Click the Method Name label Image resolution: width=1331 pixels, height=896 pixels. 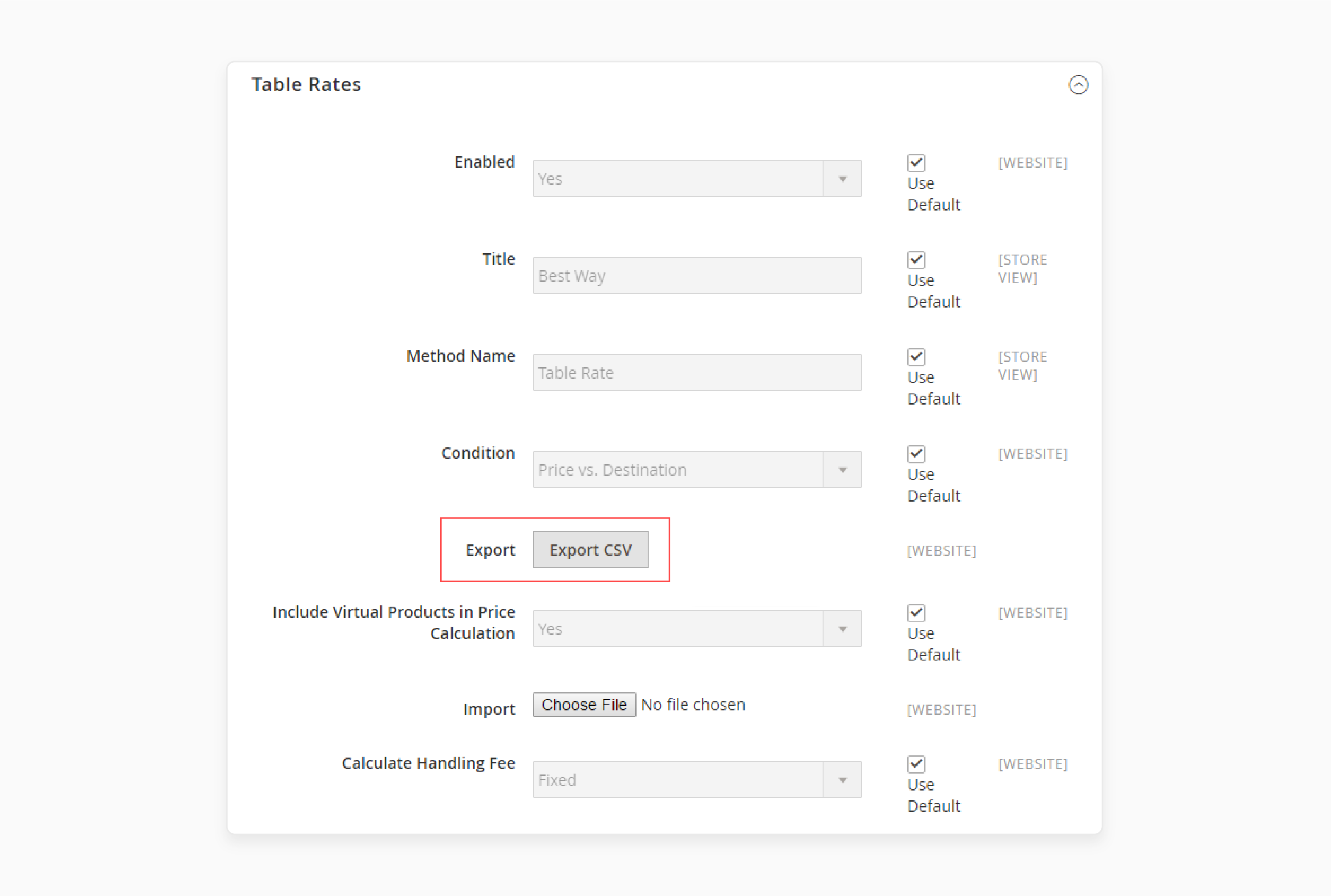tap(461, 356)
